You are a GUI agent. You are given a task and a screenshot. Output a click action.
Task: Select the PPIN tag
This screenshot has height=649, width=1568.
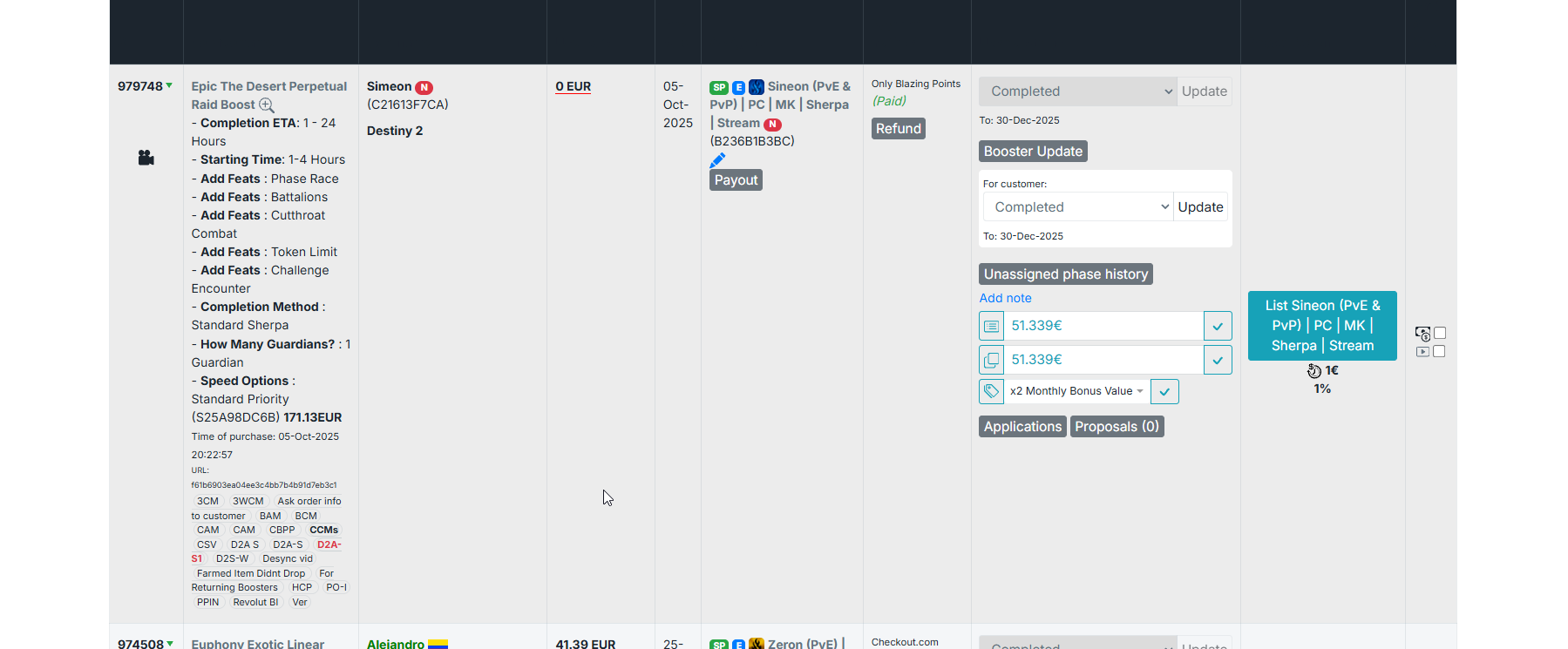[x=207, y=603]
